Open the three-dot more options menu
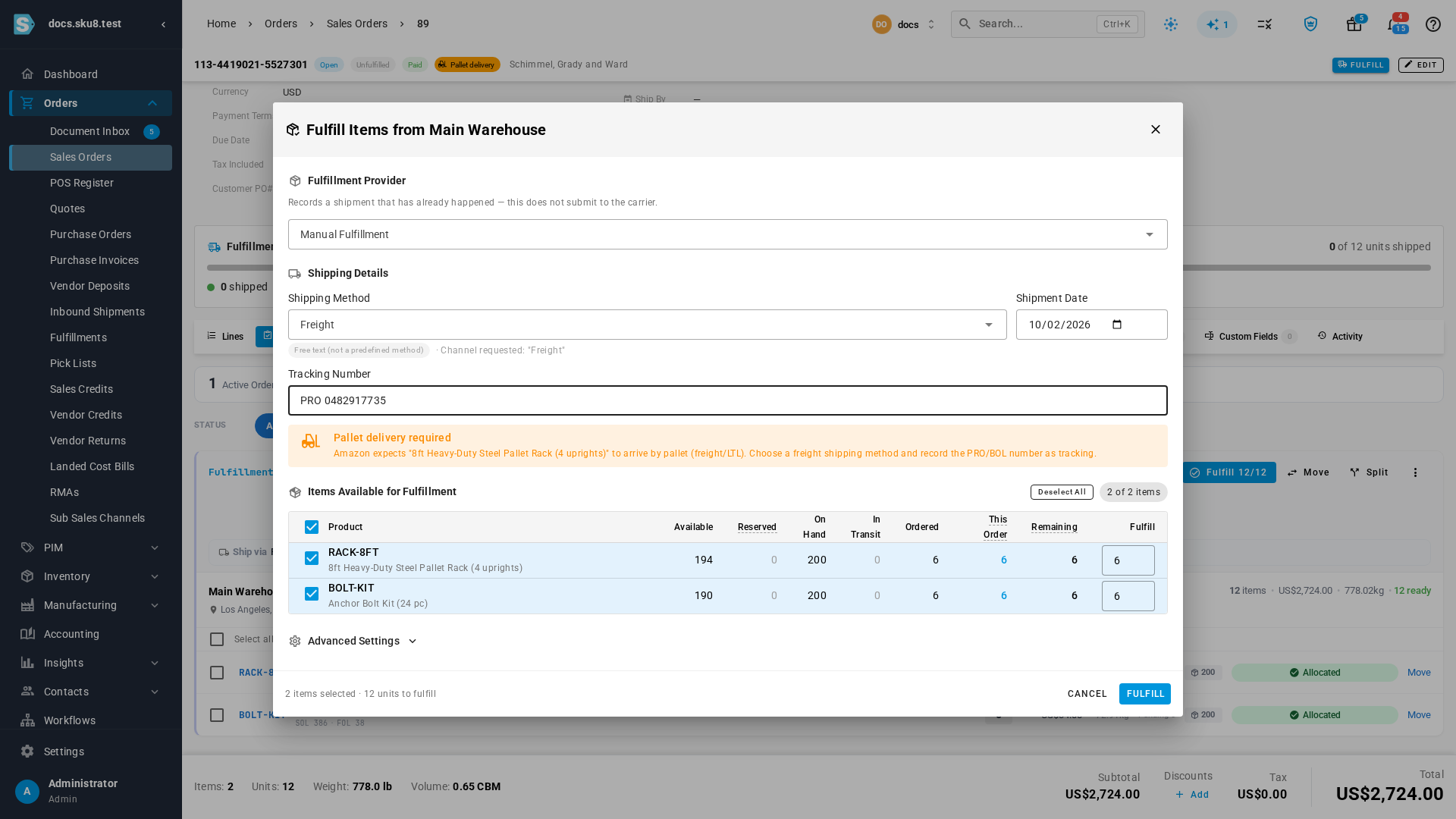1456x819 pixels. point(1415,472)
